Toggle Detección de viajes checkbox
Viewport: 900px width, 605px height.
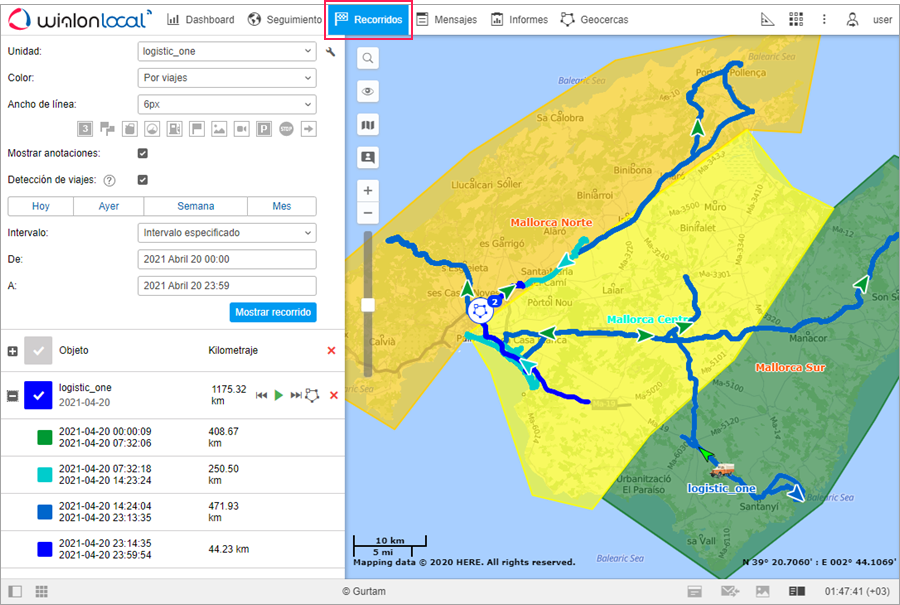click(x=143, y=180)
